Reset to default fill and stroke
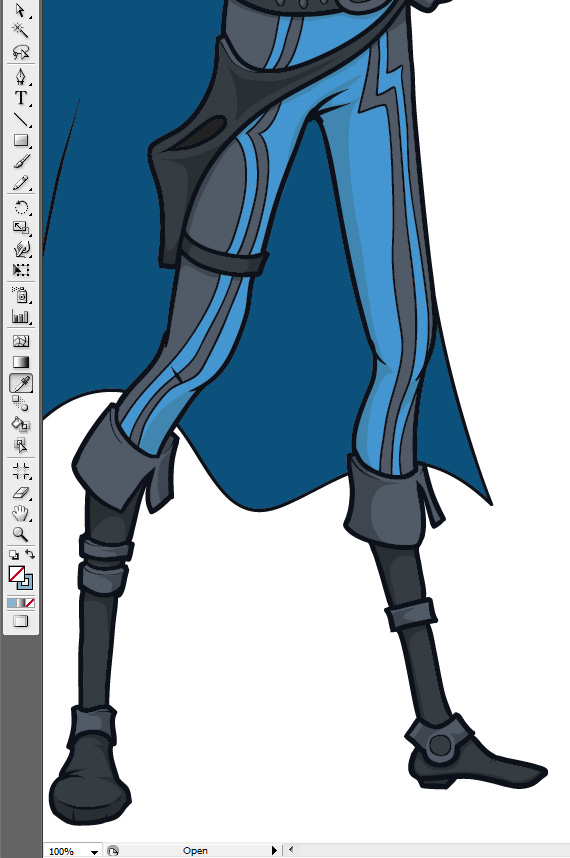The image size is (570, 858). [14, 554]
